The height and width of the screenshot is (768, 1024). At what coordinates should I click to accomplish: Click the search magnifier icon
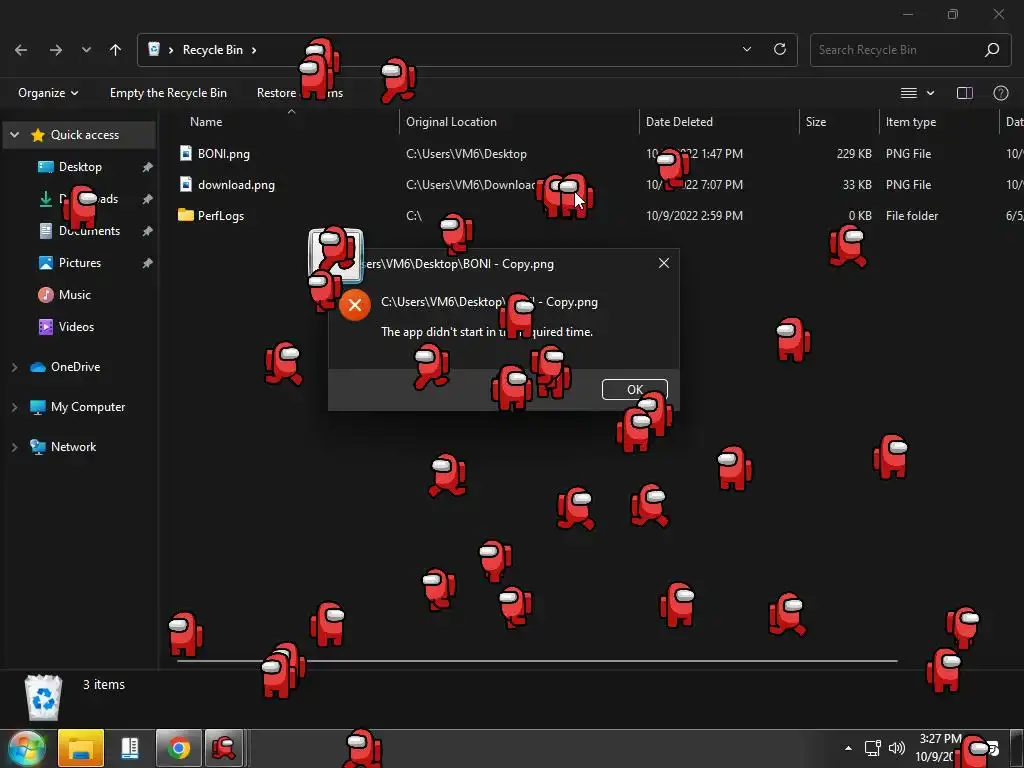[992, 50]
